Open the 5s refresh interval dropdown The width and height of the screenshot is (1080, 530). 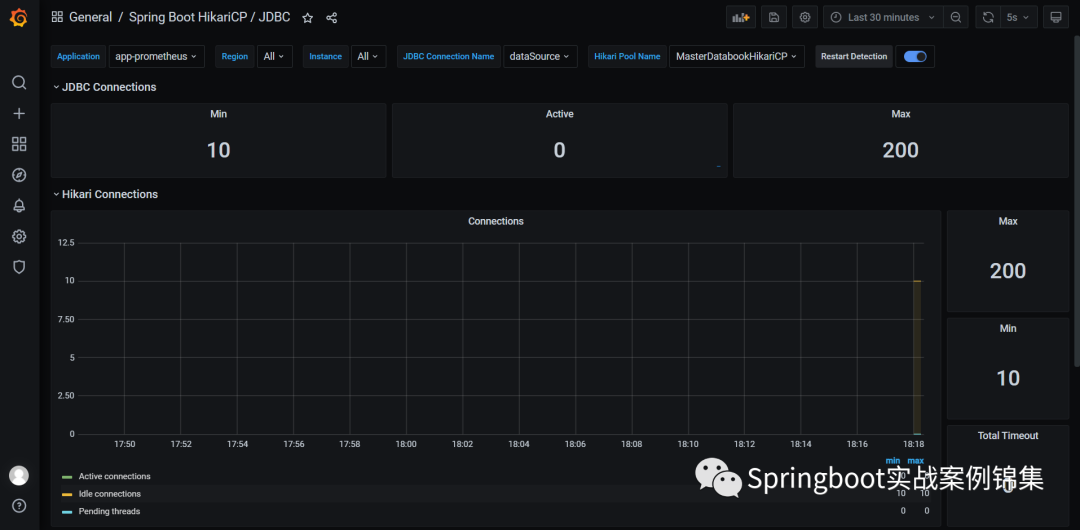pos(1019,17)
